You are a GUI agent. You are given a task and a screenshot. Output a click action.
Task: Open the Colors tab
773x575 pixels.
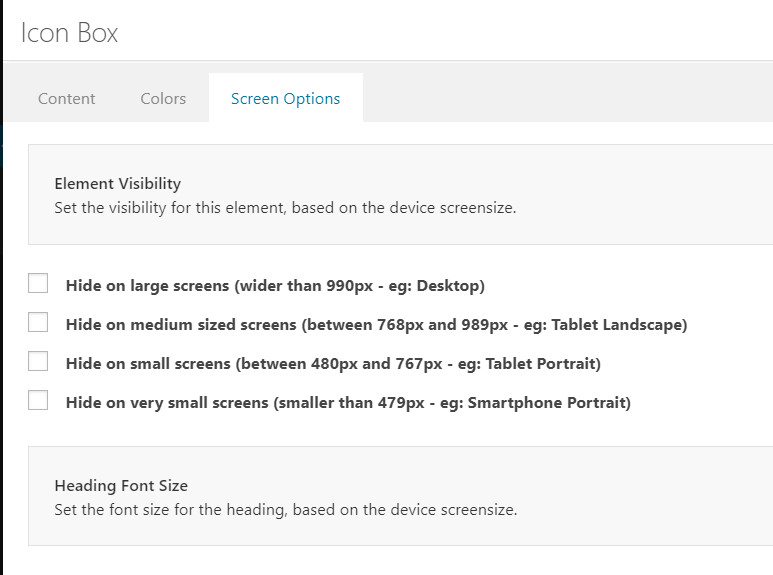pos(163,98)
